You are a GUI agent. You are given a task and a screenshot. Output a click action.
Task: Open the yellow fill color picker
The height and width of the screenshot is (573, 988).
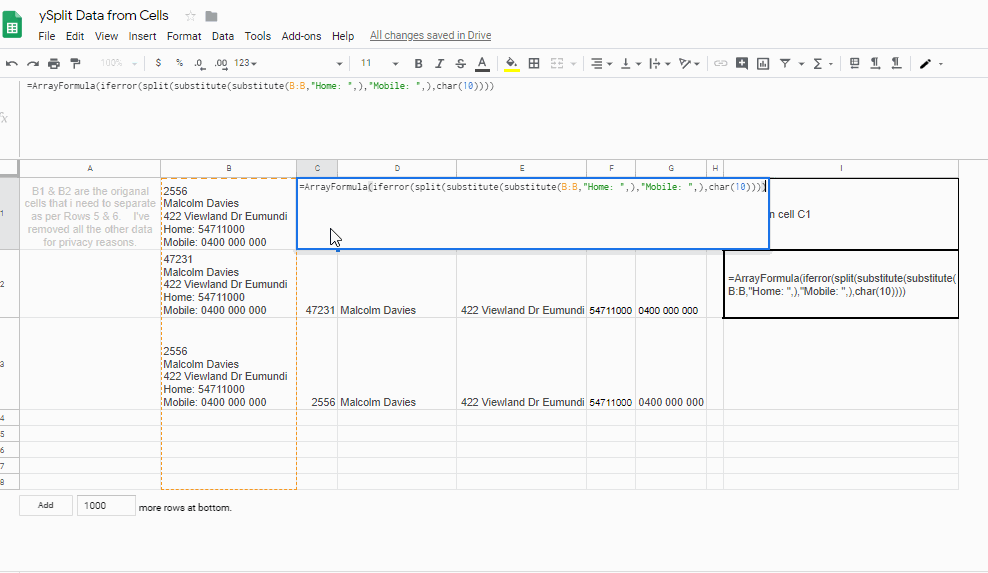tap(512, 64)
